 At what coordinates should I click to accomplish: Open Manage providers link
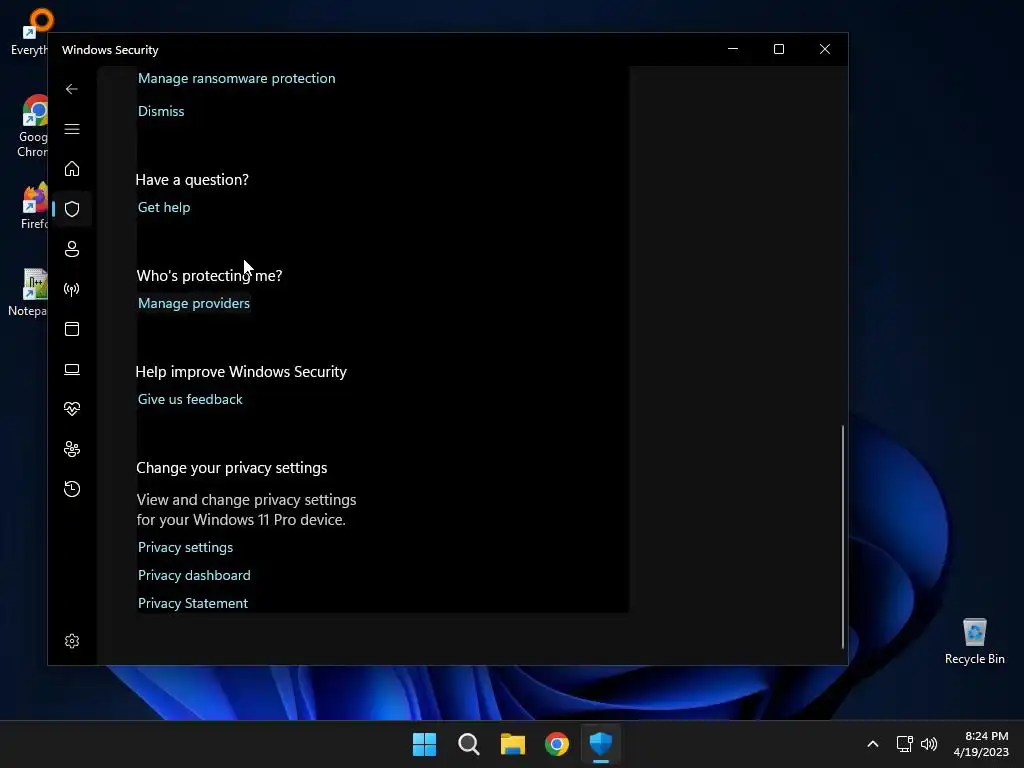tap(194, 303)
